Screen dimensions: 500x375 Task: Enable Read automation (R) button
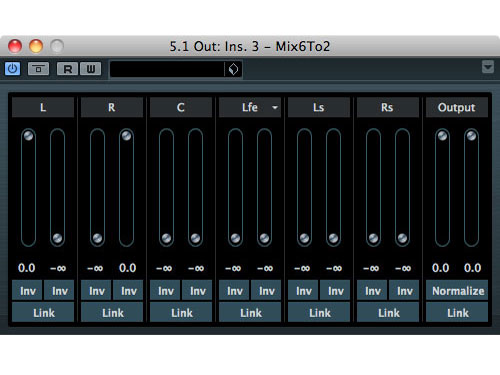tap(67, 69)
